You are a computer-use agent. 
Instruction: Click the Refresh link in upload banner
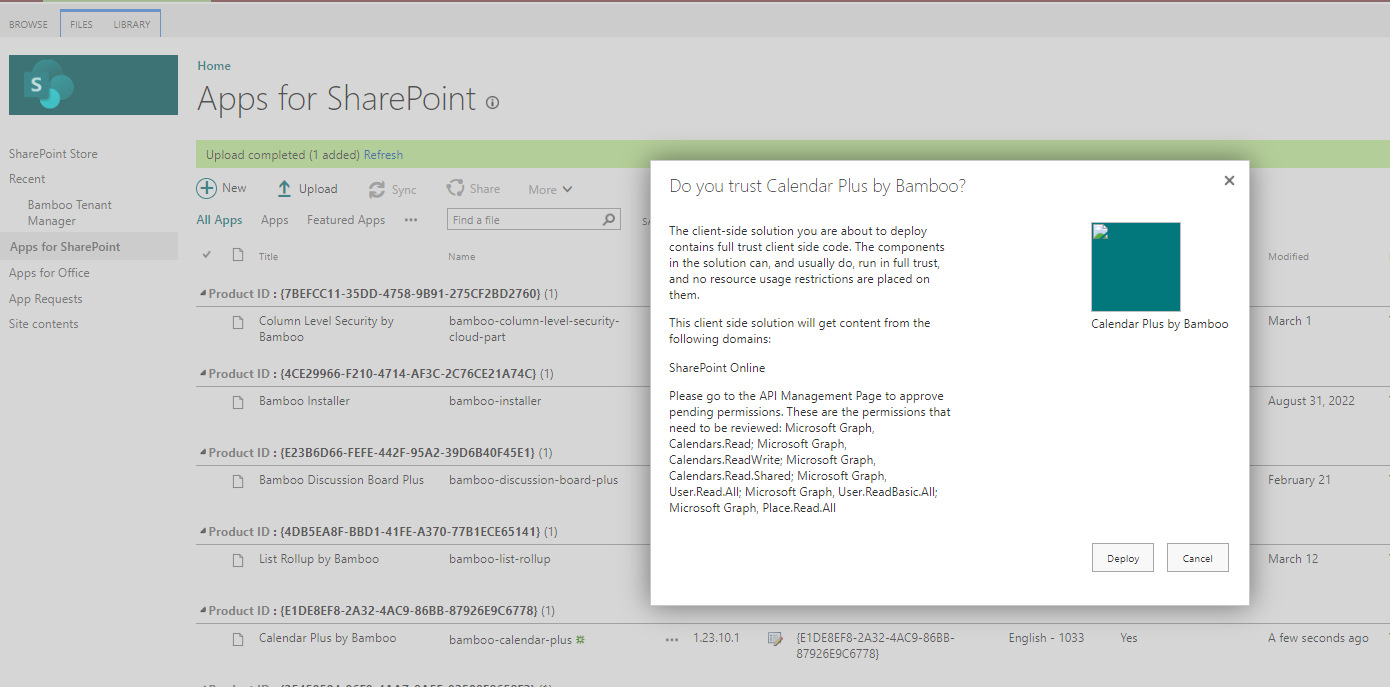[x=383, y=155]
